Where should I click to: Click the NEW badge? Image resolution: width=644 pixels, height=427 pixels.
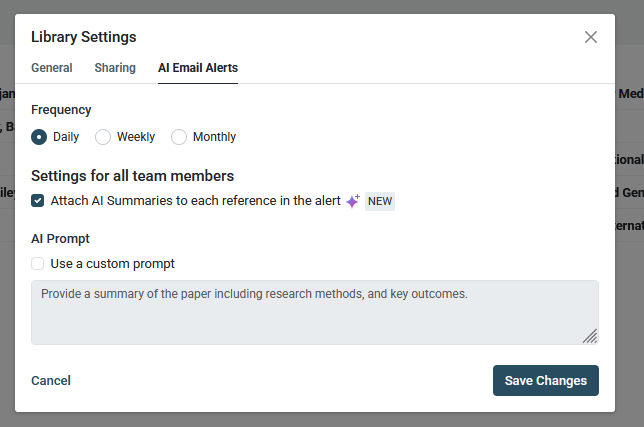coord(380,201)
